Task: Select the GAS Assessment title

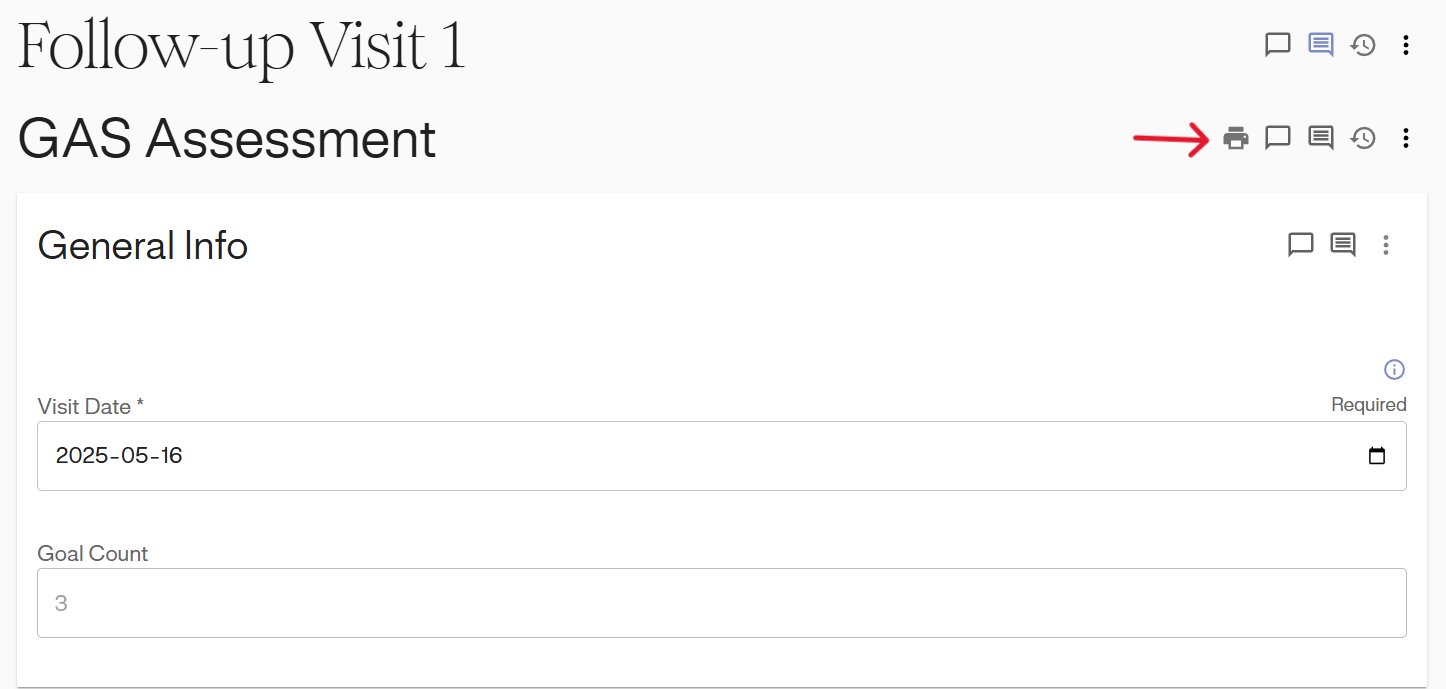Action: pos(227,139)
